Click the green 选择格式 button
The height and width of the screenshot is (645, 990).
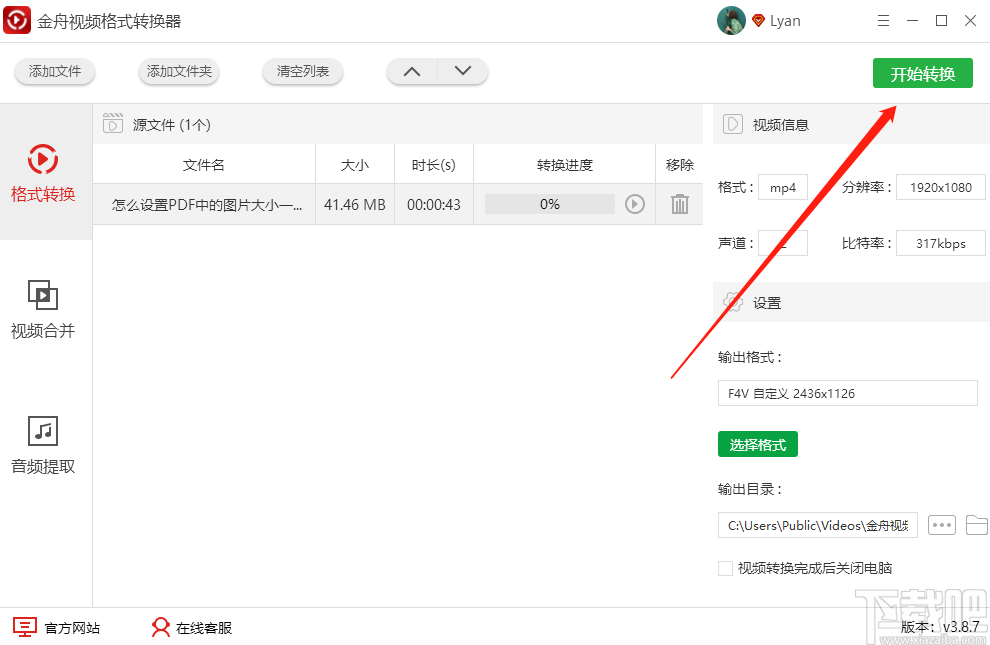(x=757, y=444)
